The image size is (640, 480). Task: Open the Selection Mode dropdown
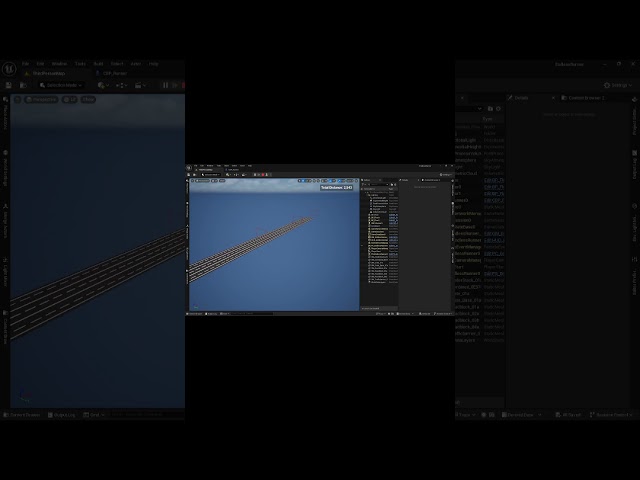pyautogui.click(x=61, y=85)
